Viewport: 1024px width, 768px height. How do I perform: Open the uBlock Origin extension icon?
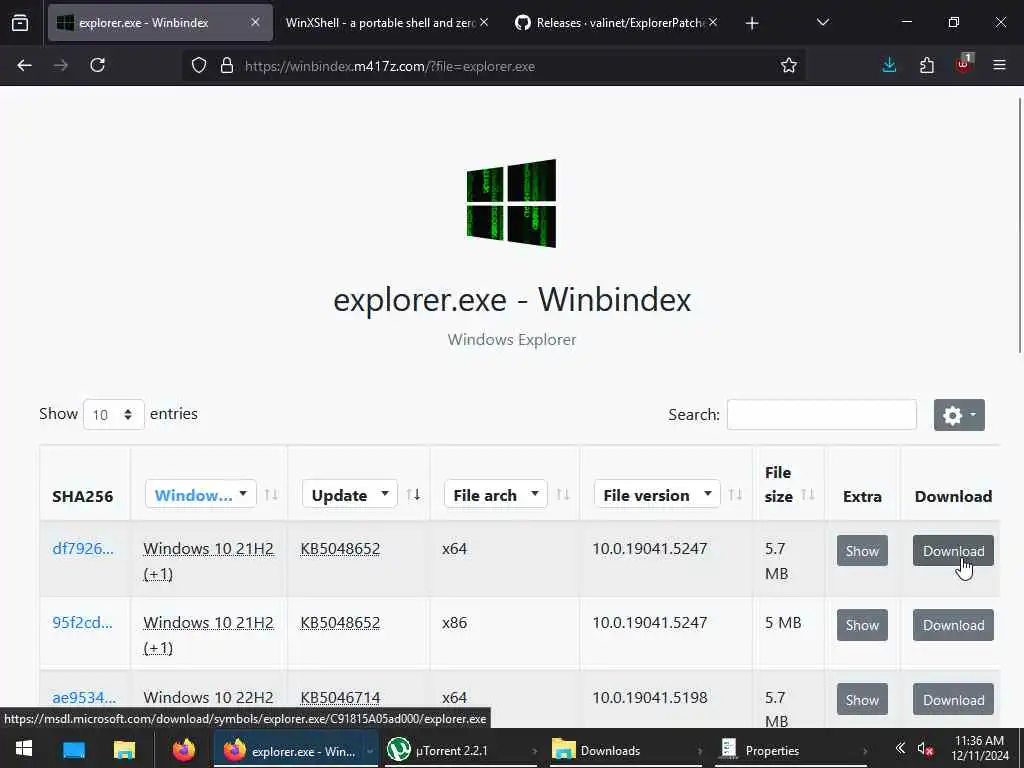pyautogui.click(x=964, y=64)
